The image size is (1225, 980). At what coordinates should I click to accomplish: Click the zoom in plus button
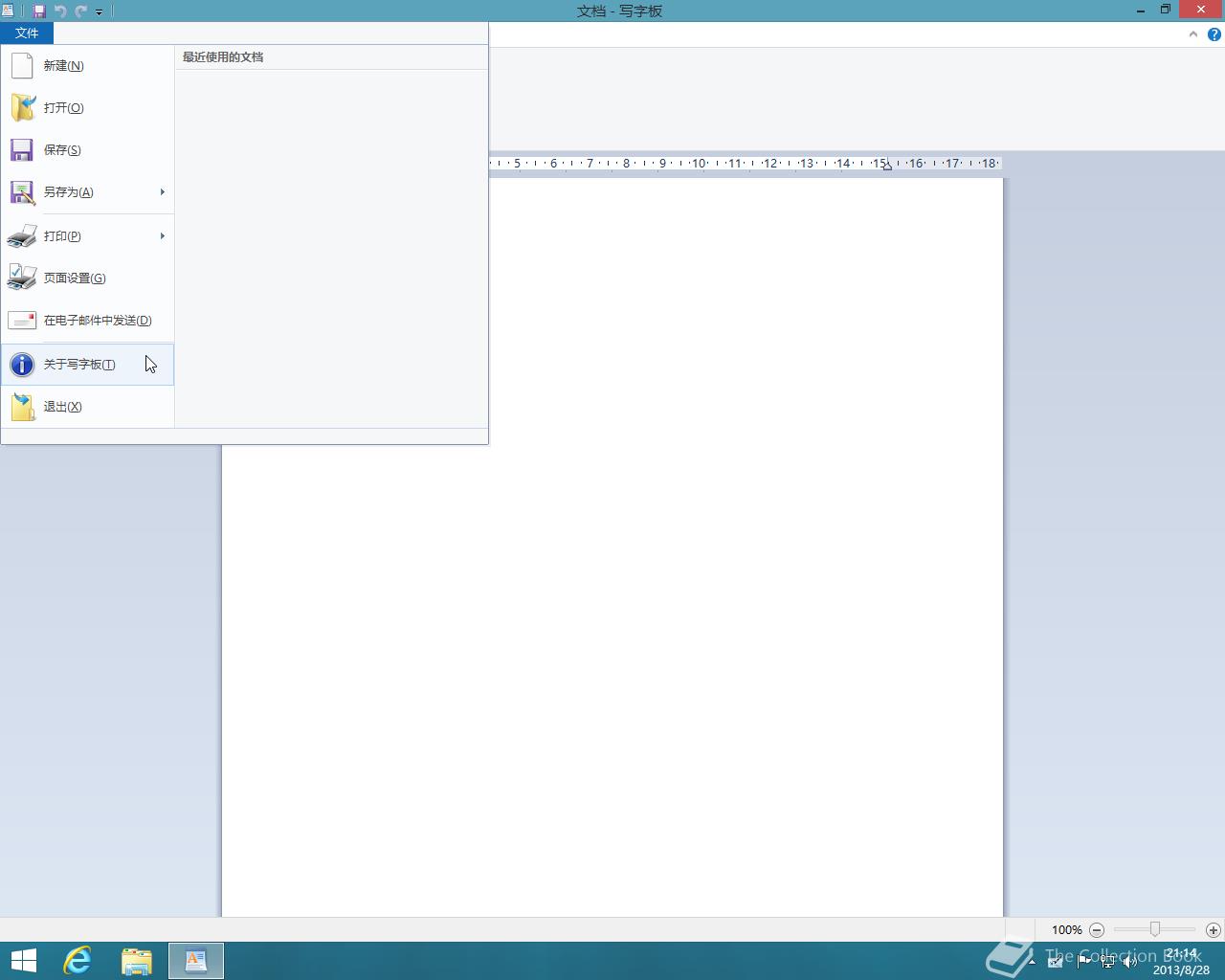(1214, 930)
